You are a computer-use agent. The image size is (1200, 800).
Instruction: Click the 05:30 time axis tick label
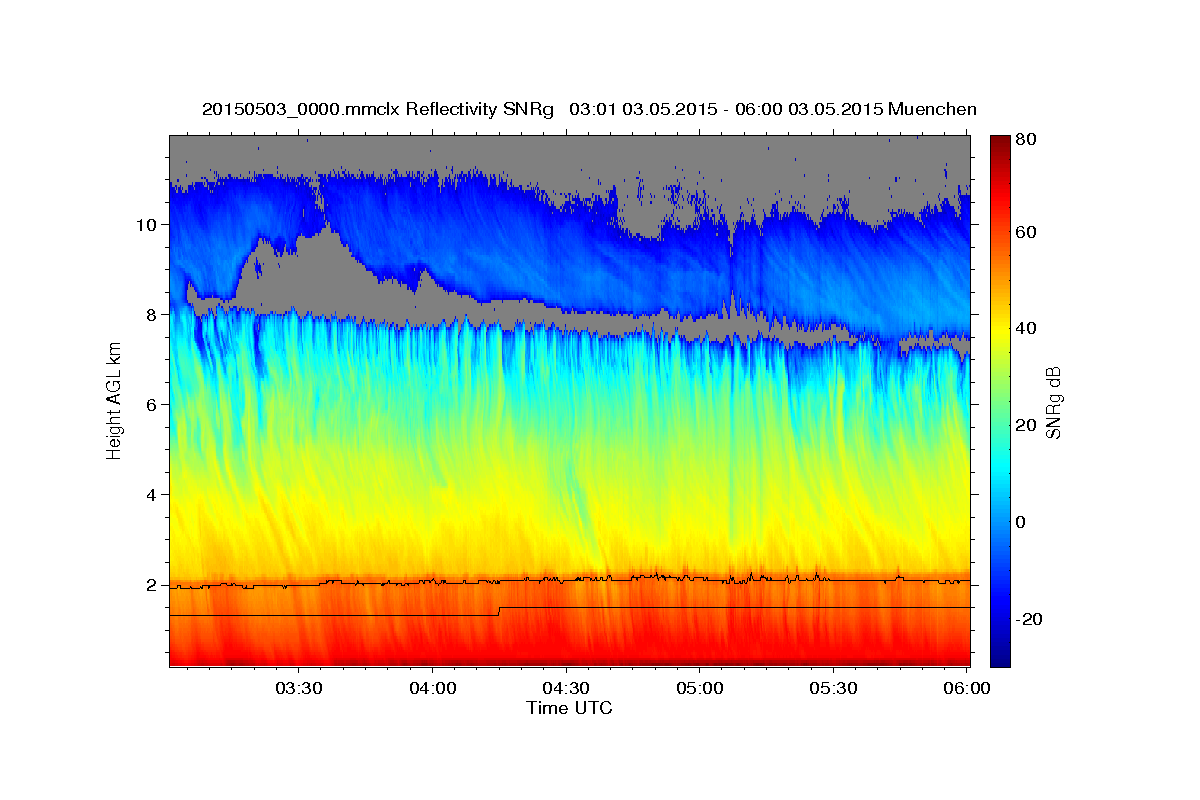coord(834,689)
